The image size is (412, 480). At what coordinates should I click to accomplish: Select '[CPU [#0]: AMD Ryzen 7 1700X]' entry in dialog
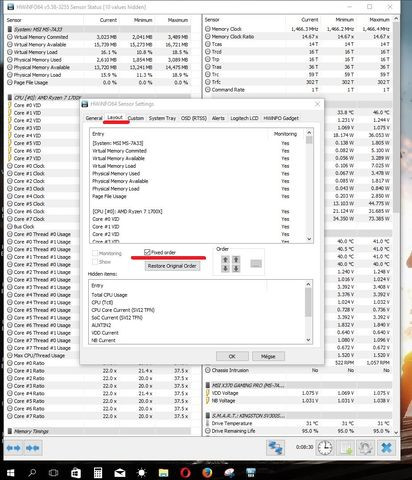coord(127,211)
